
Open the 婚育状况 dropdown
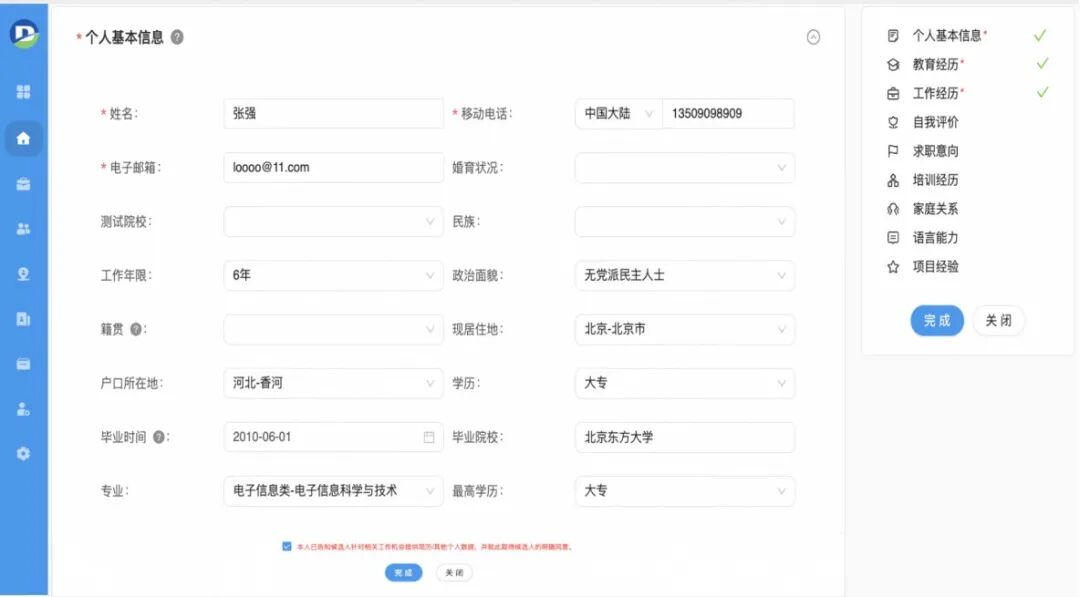pos(684,167)
